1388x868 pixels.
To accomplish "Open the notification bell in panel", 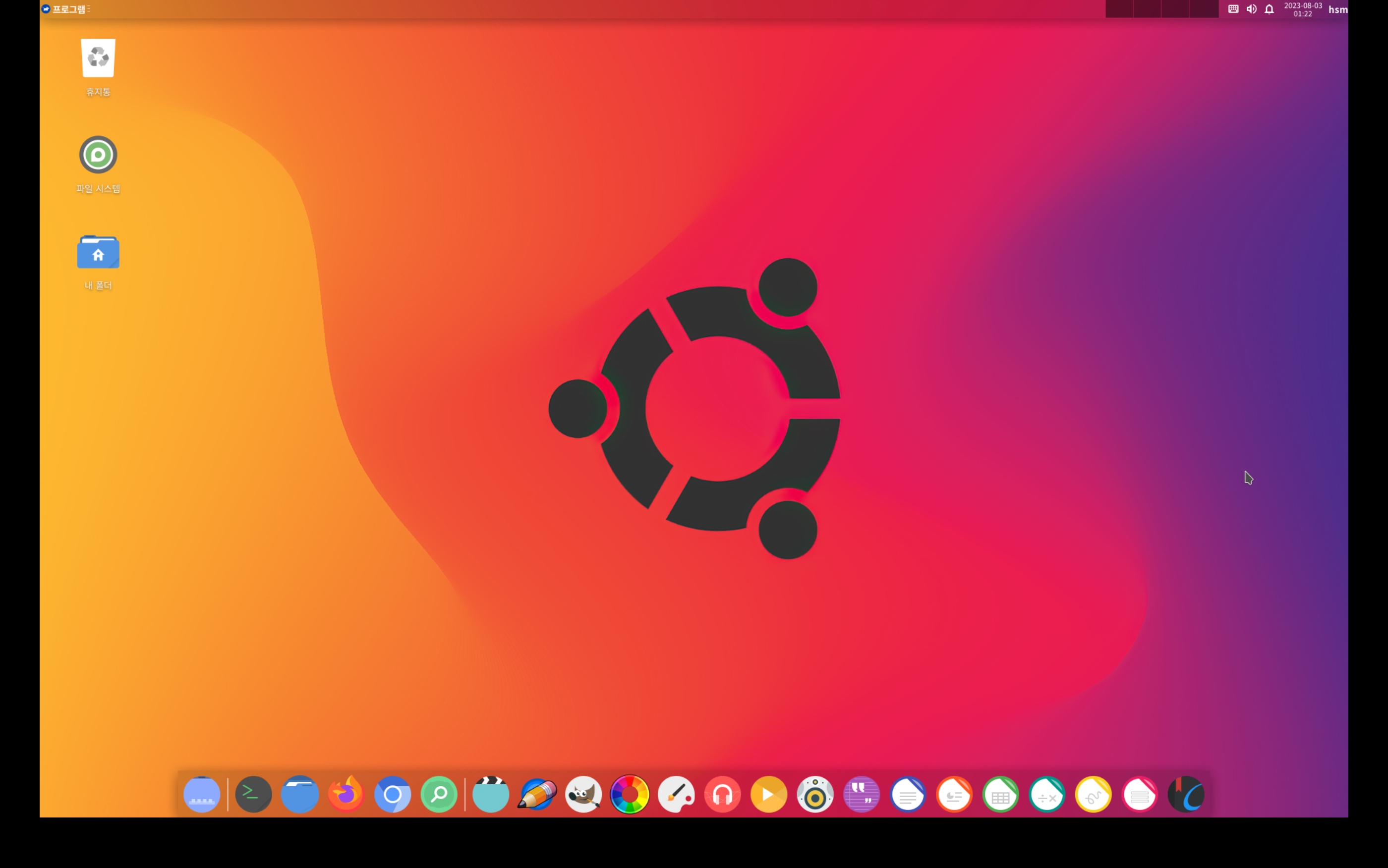I will [1269, 9].
